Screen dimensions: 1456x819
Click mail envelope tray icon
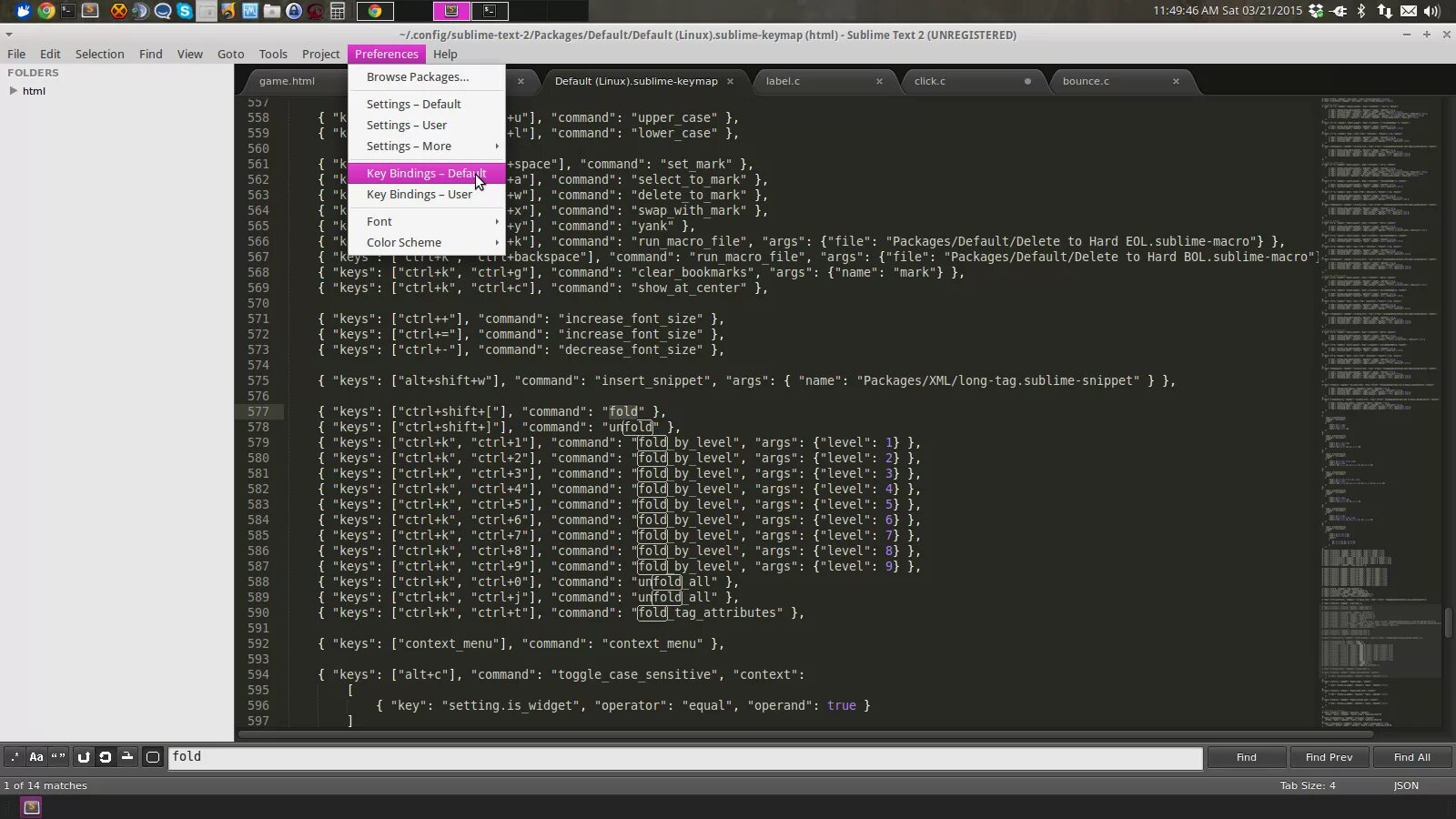(x=1409, y=11)
